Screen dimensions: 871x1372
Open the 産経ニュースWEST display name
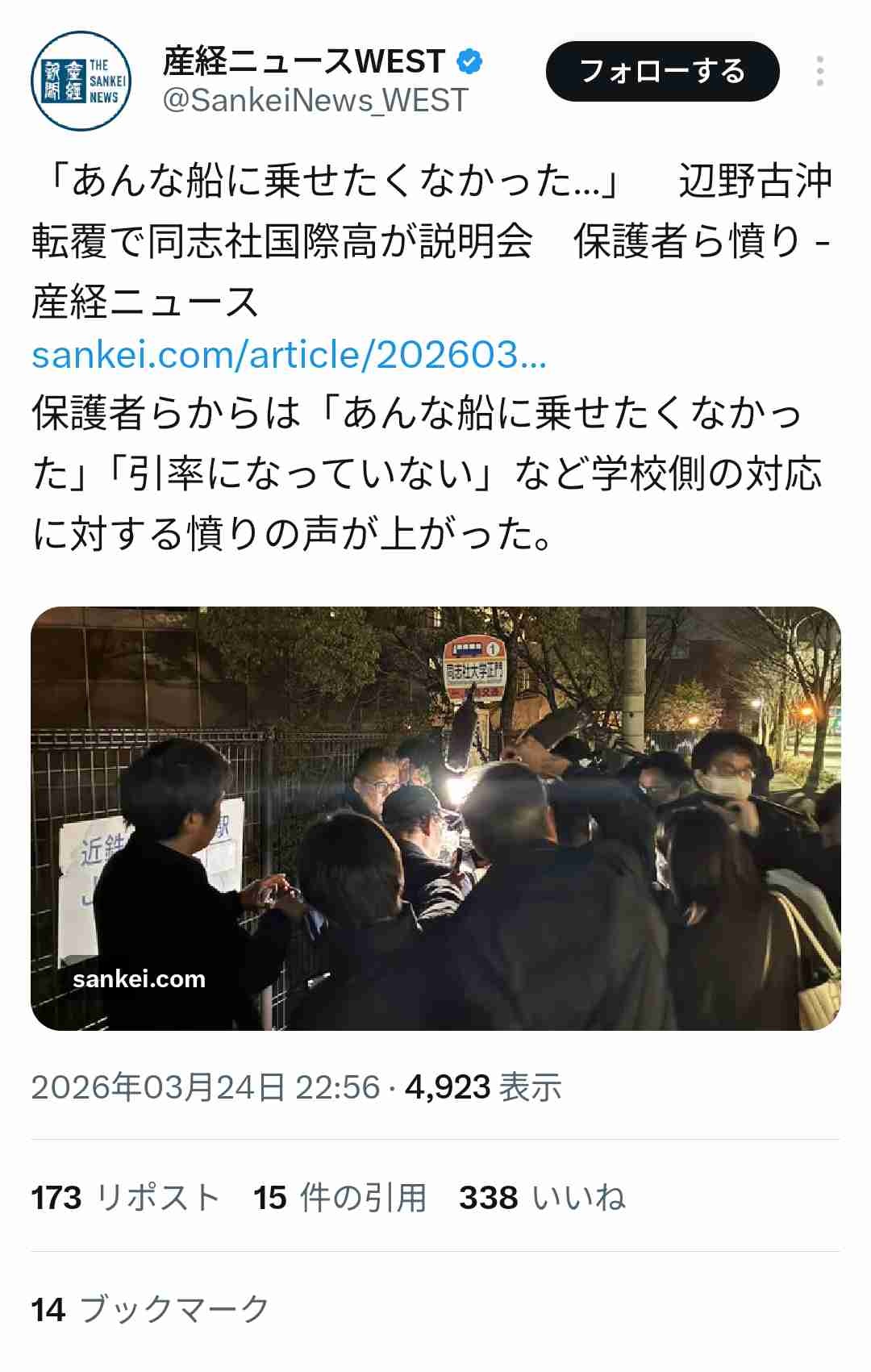click(304, 61)
